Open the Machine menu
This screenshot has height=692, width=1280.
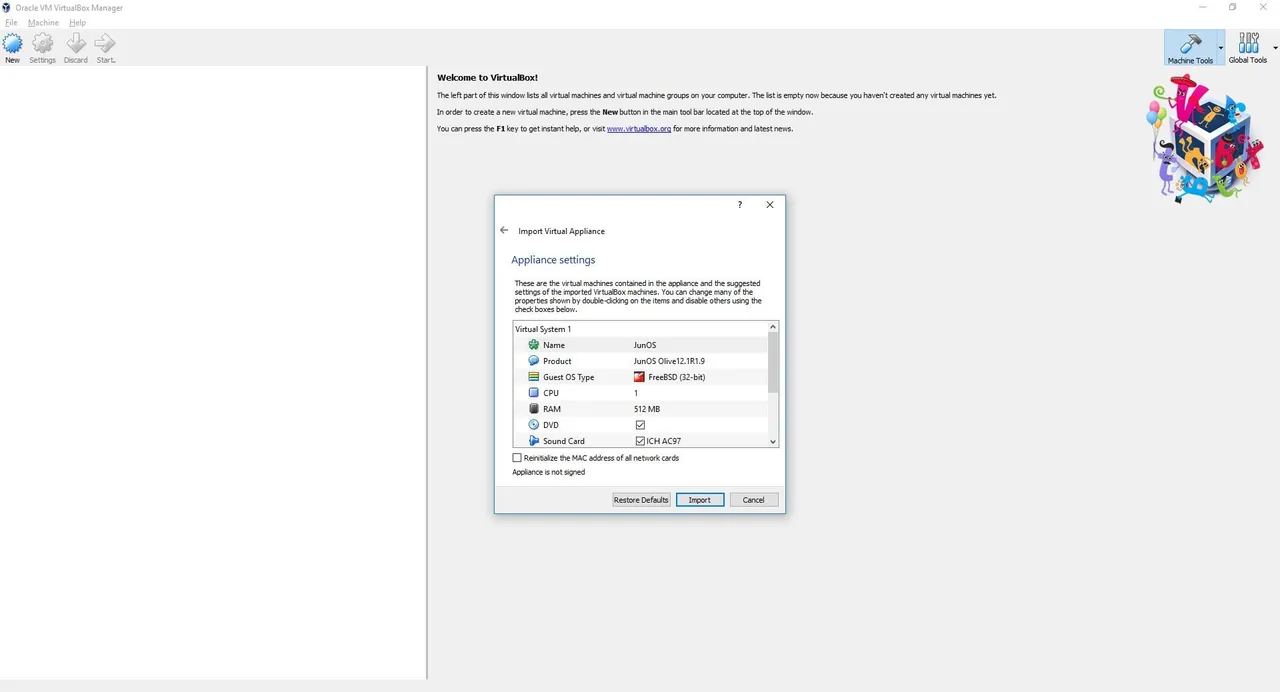[43, 22]
